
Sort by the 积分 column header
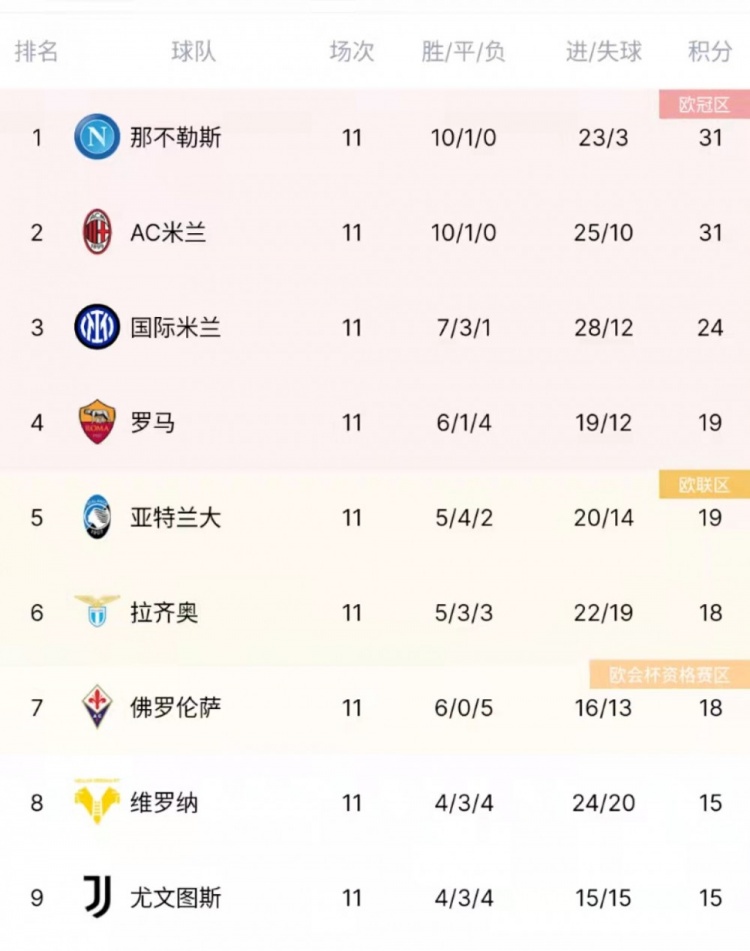pyautogui.click(x=709, y=51)
